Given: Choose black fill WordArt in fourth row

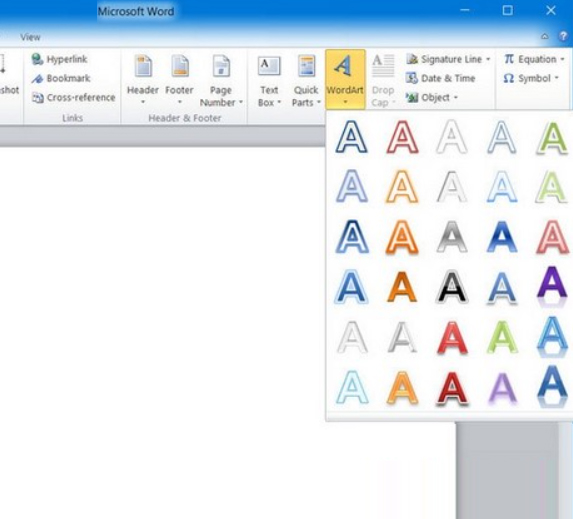Looking at the screenshot, I should click(x=452, y=287).
